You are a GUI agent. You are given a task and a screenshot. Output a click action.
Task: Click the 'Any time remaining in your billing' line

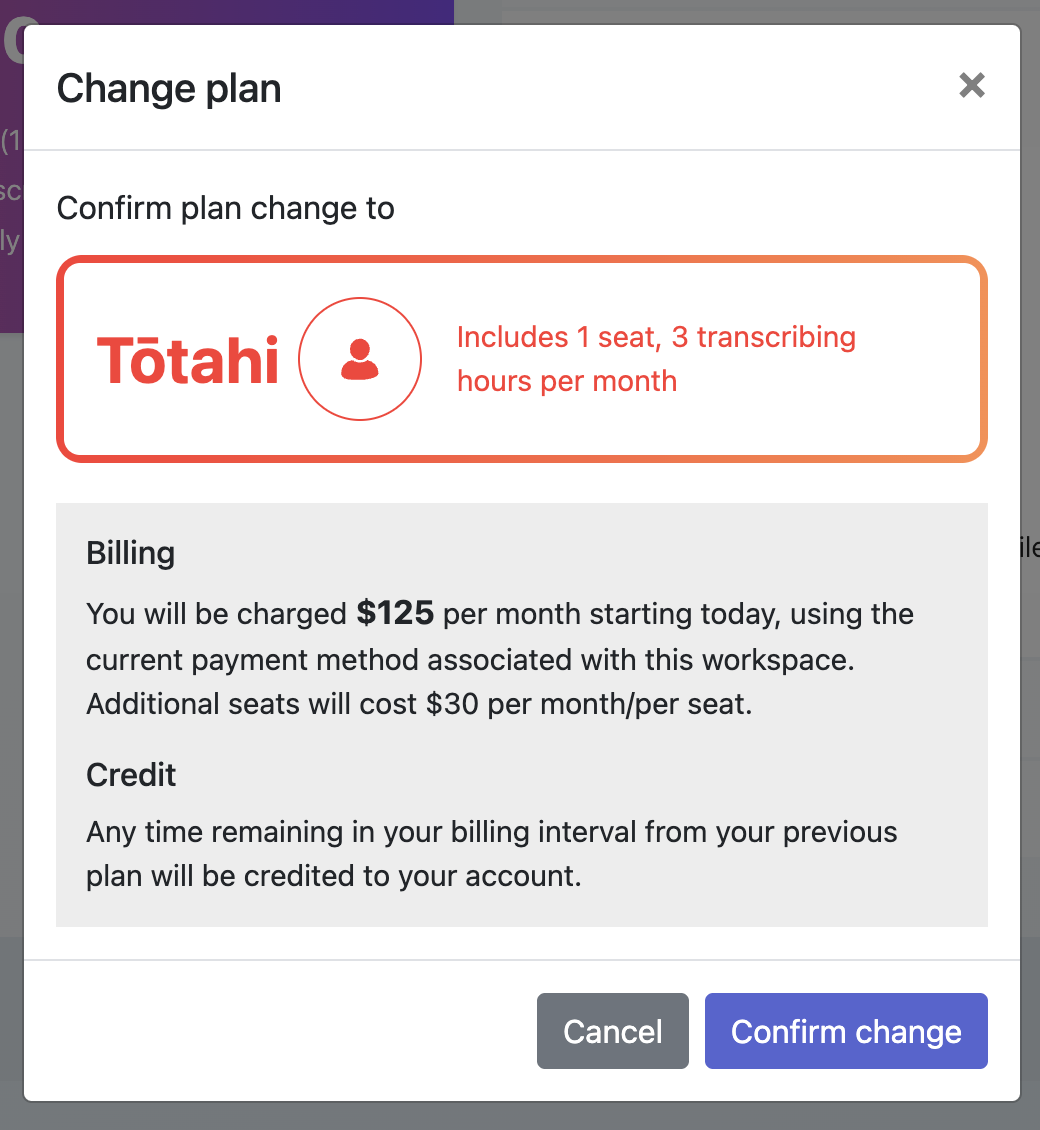click(492, 832)
